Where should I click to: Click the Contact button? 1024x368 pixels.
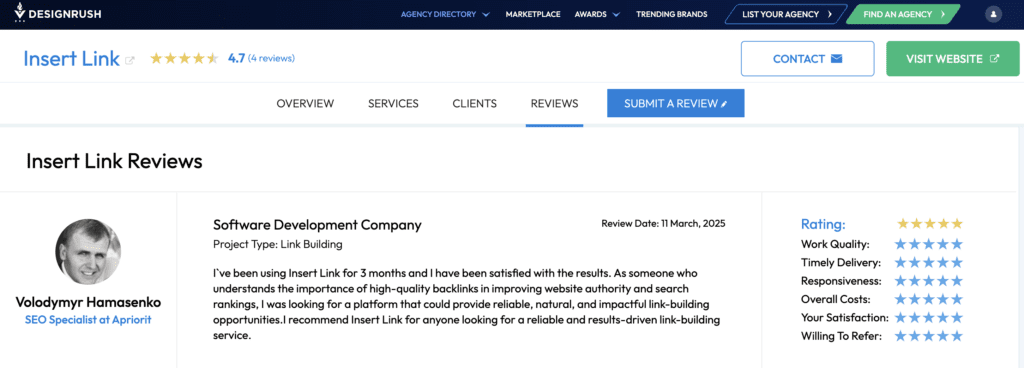click(x=807, y=59)
